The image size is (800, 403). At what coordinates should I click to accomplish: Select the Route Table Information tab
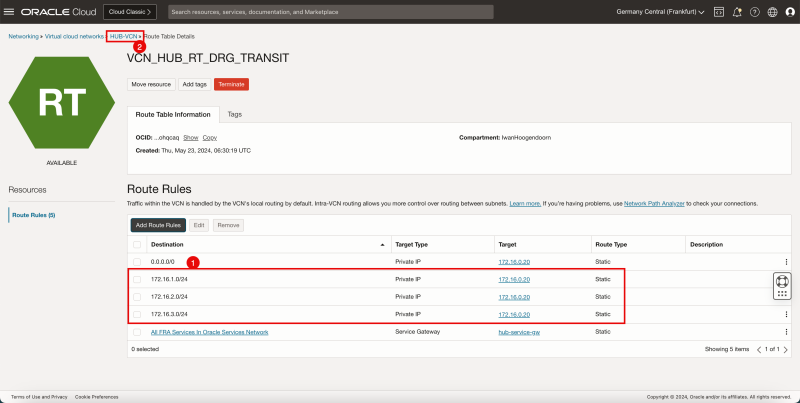pos(173,114)
